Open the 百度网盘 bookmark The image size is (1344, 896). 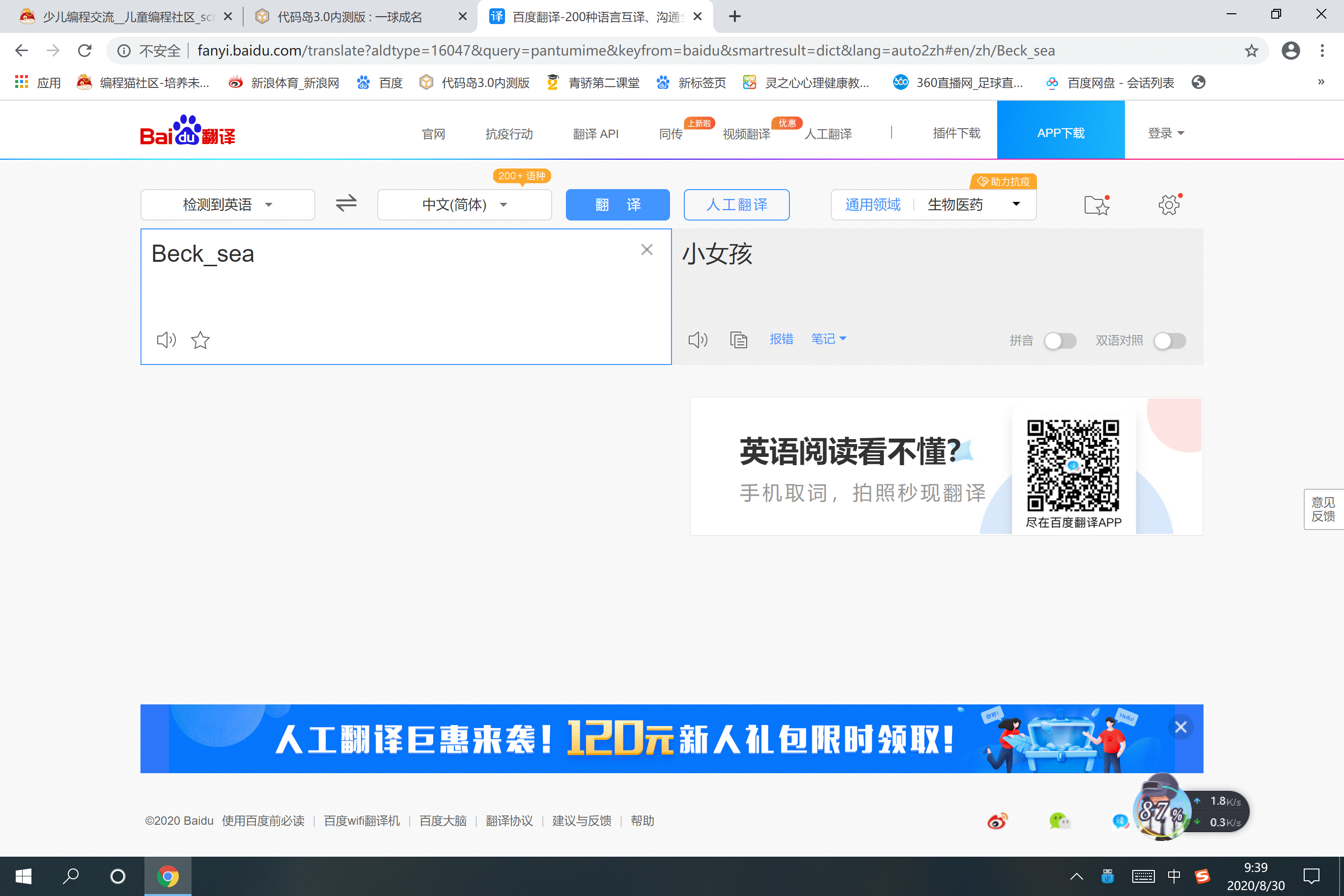click(1110, 83)
